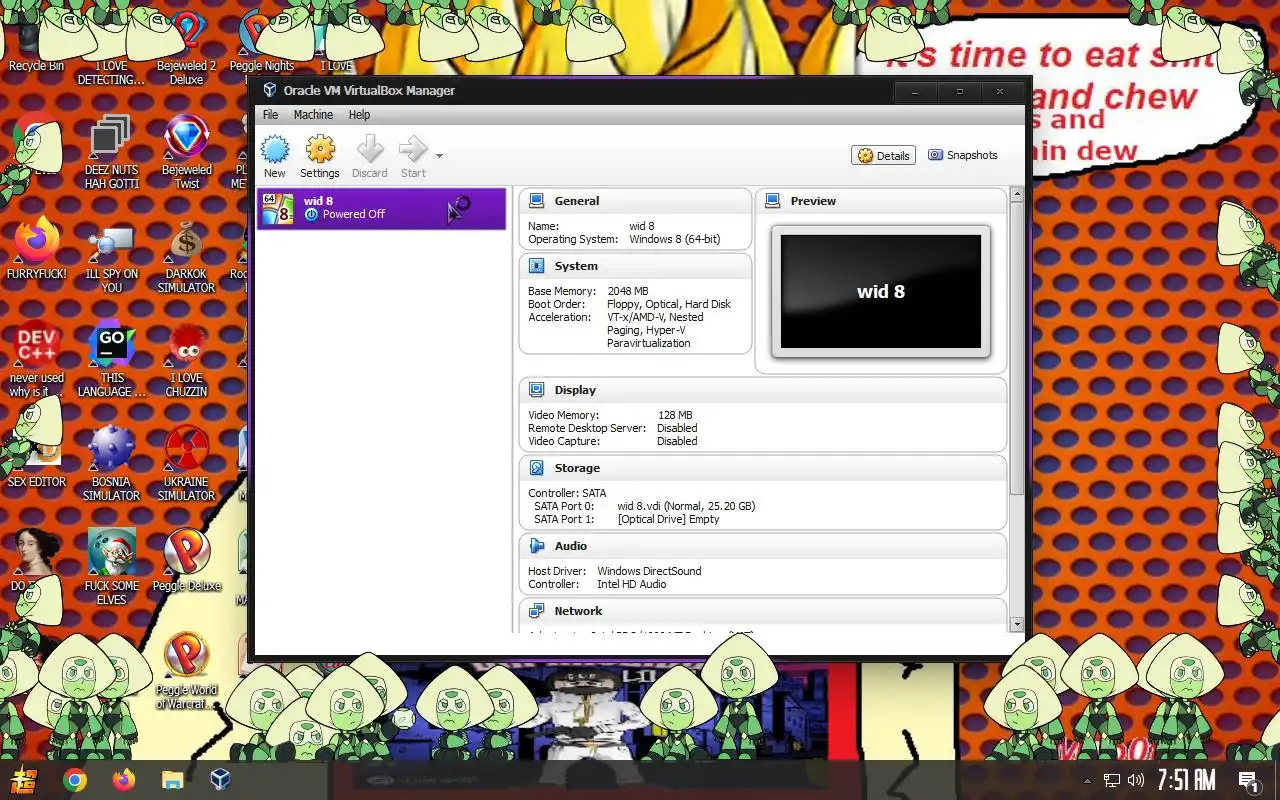Click the Storage section header
The width and height of the screenshot is (1280, 800).
[577, 468]
